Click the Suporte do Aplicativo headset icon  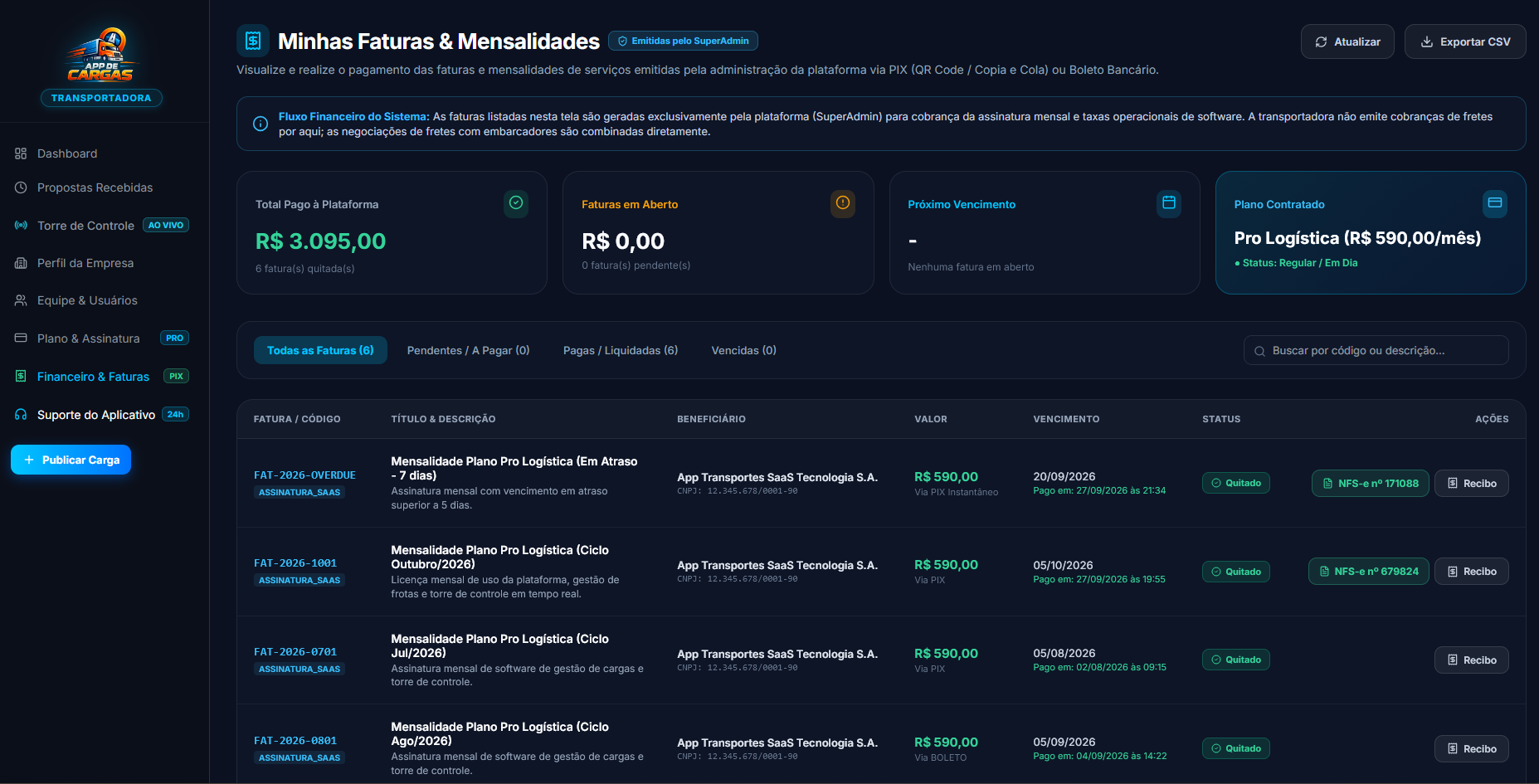pos(21,415)
